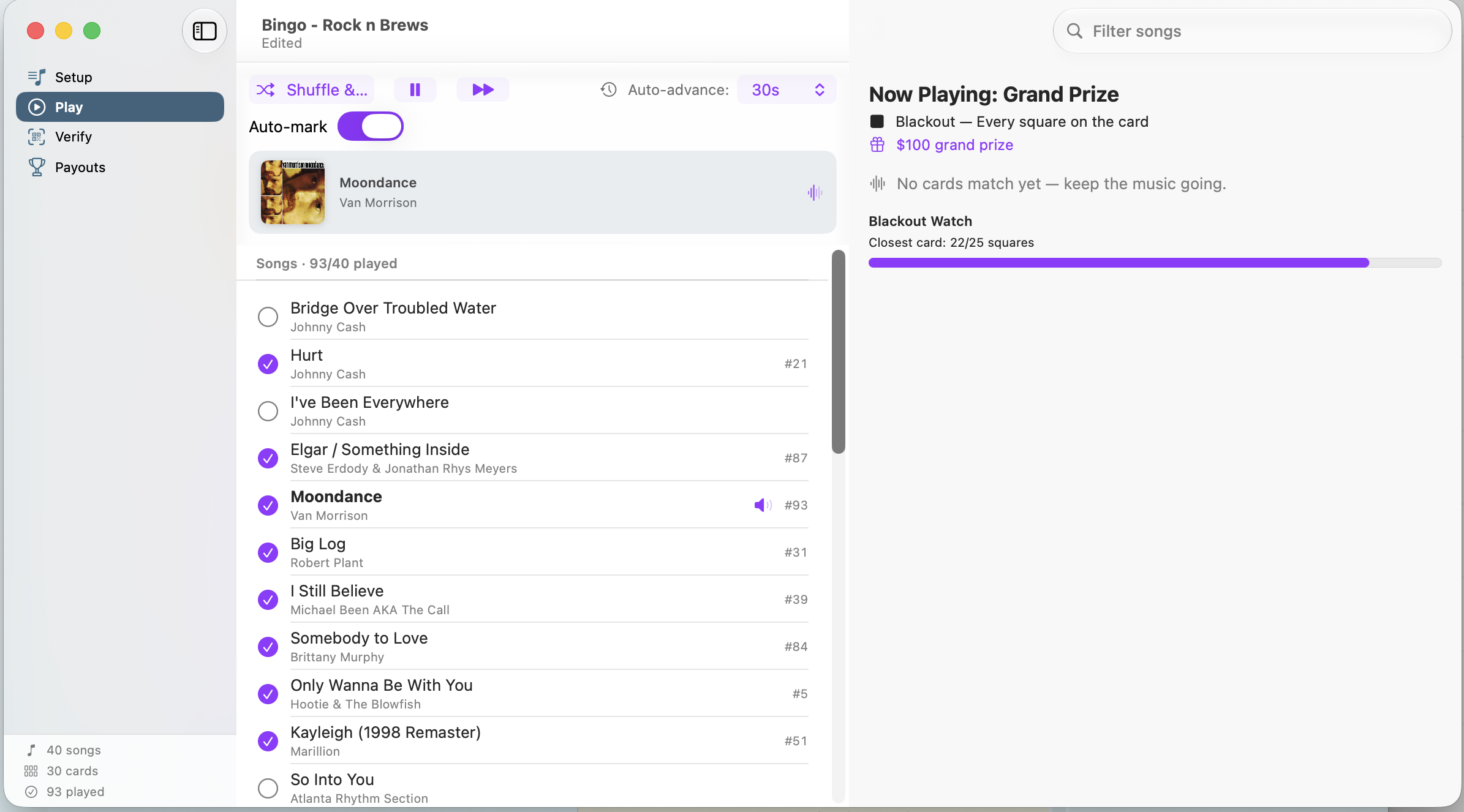This screenshot has width=1464, height=812.
Task: Click the Play circle icon in sidebar
Action: pyautogui.click(x=37, y=107)
